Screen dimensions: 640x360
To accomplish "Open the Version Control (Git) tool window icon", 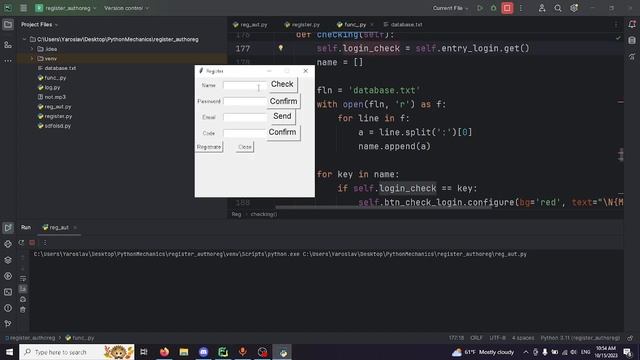I will pyautogui.click(x=8, y=324).
